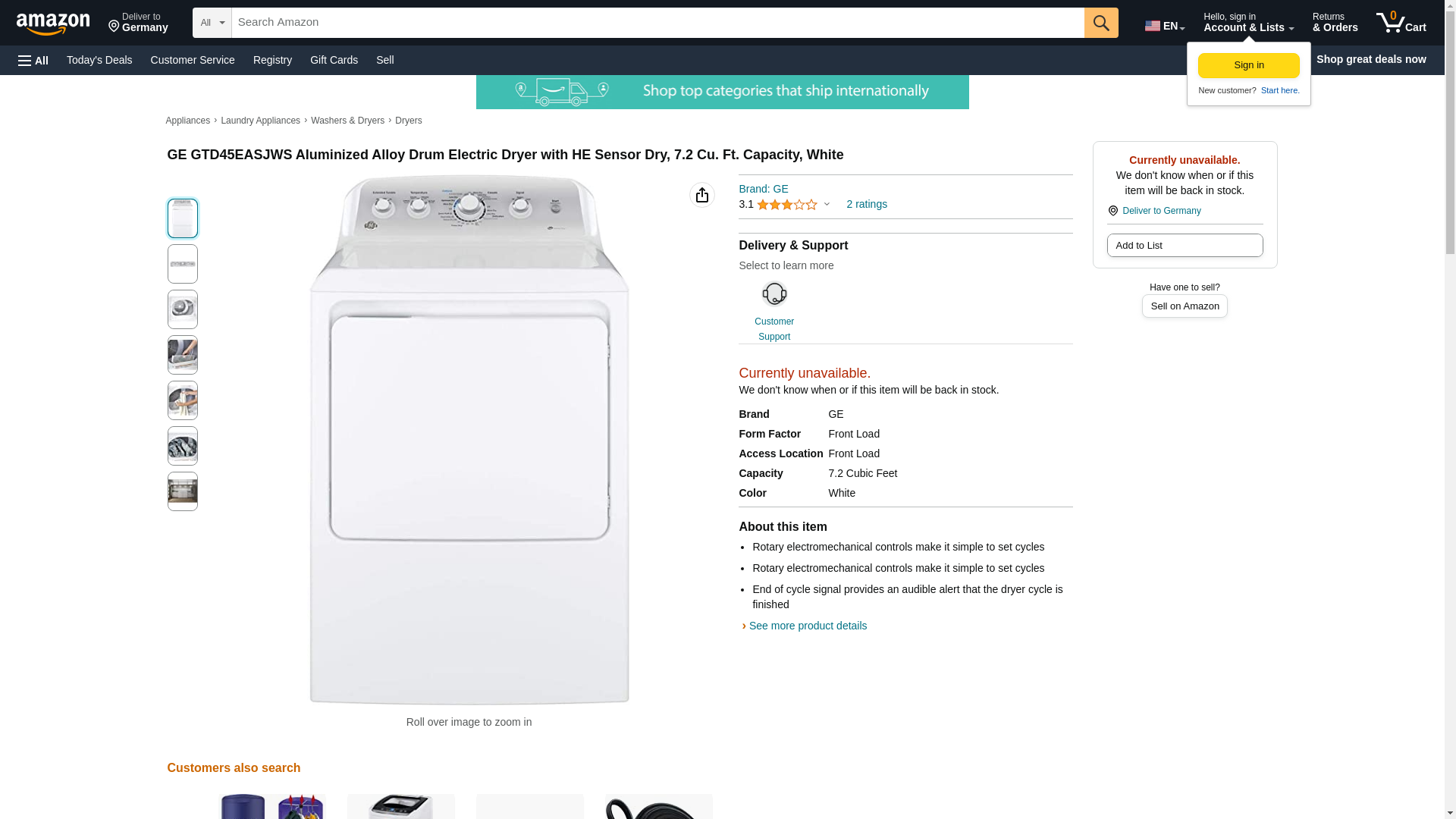1456x819 pixels.
Task: Expand the search category All dropdown
Action: (x=212, y=23)
